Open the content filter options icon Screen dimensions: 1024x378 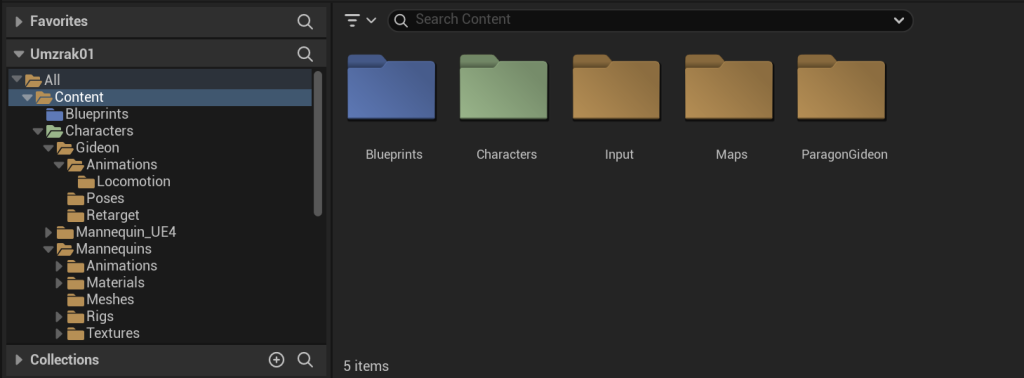pos(360,20)
